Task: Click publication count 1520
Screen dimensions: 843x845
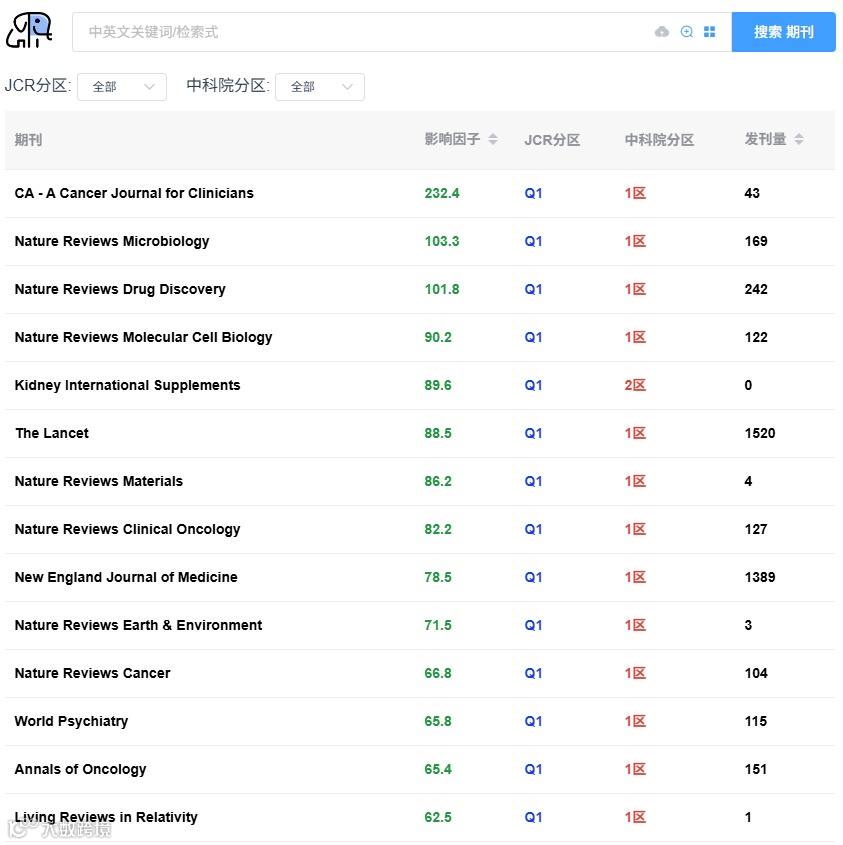Action: click(759, 433)
